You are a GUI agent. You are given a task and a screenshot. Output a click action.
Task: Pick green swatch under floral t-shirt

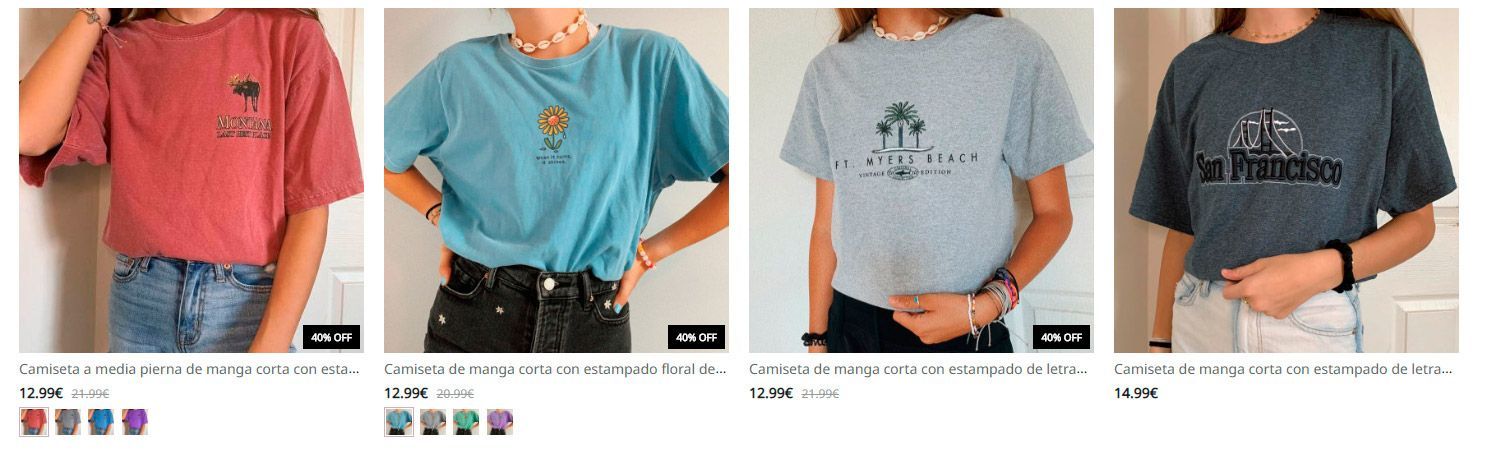coord(466,422)
